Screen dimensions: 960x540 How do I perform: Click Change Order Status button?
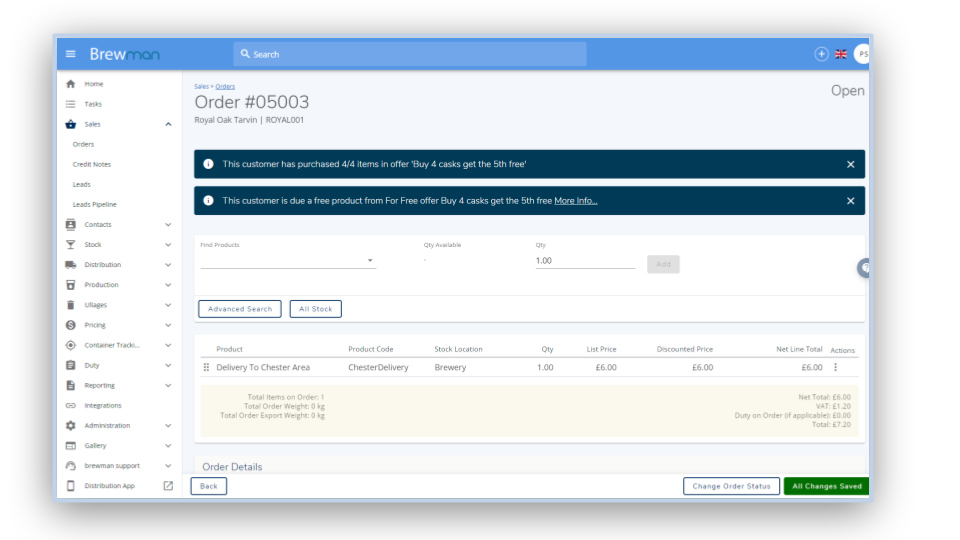[x=732, y=486]
